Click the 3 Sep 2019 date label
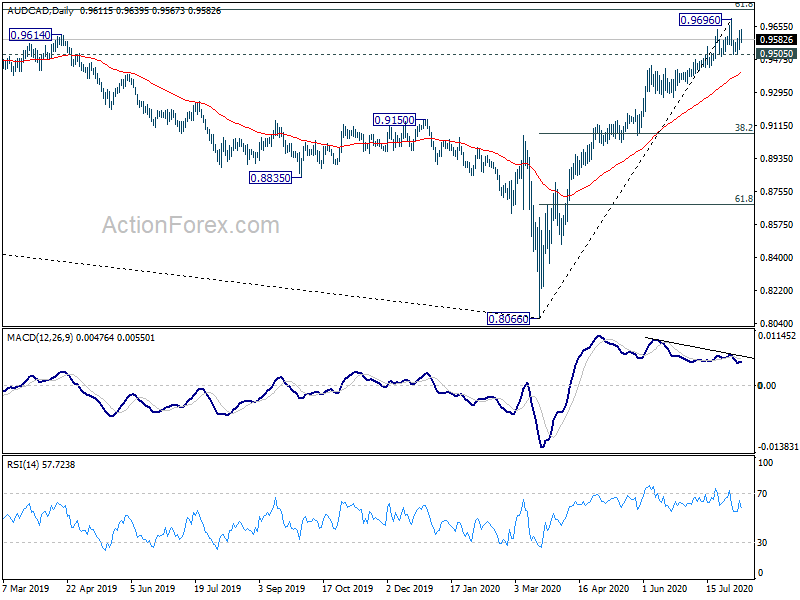The width and height of the screenshot is (800, 600). click(282, 588)
